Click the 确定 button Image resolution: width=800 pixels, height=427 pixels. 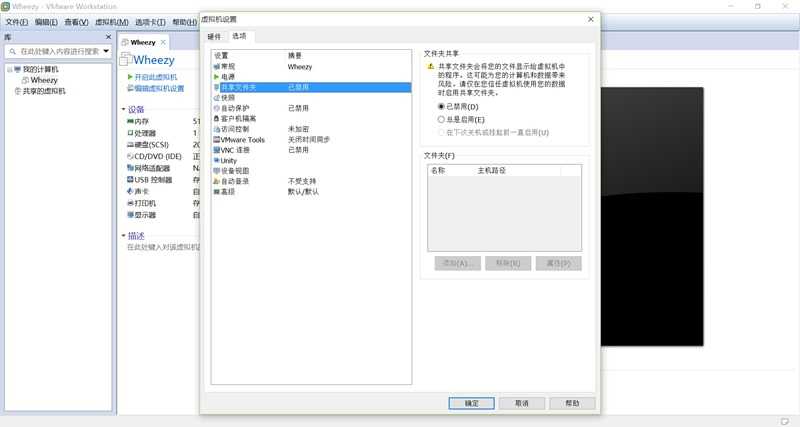(471, 403)
